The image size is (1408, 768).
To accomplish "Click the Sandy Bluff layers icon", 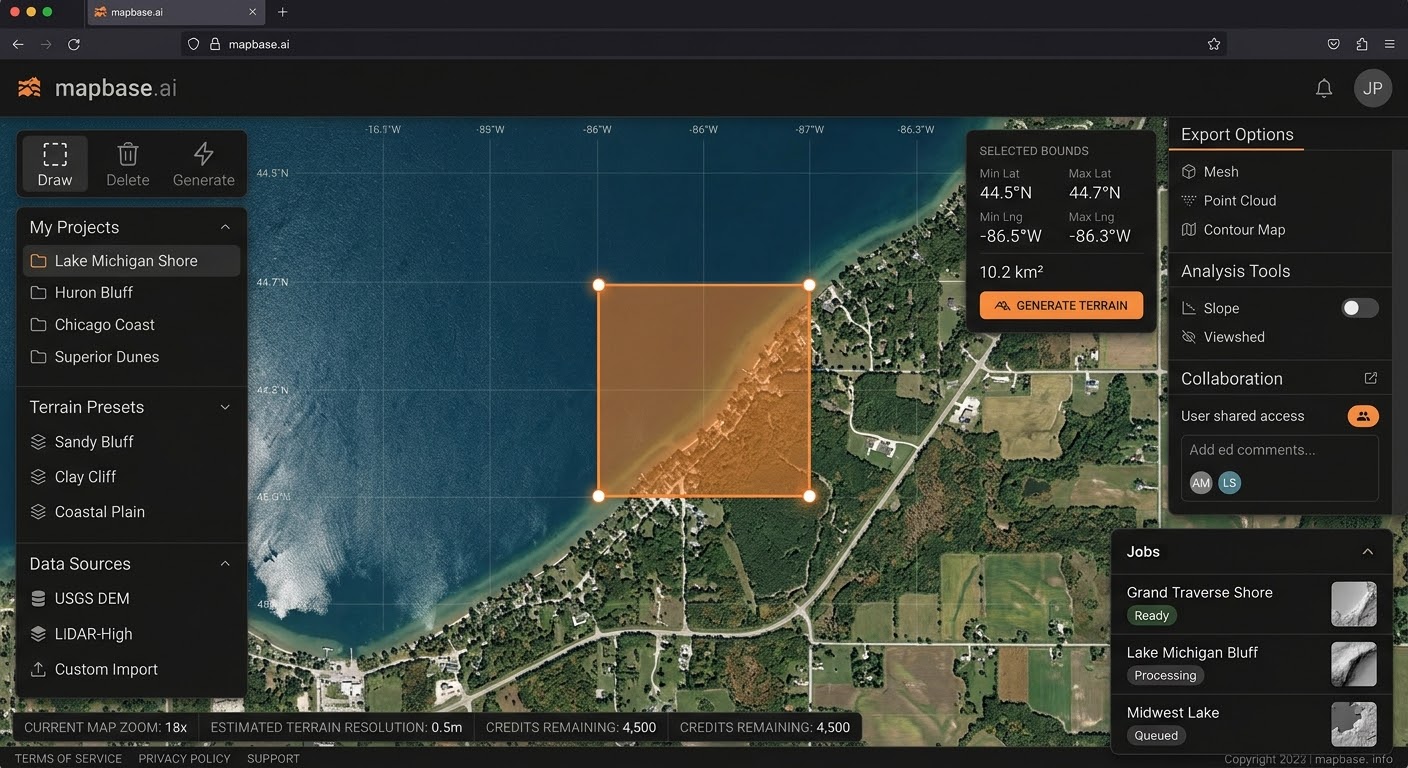I will 38,442.
